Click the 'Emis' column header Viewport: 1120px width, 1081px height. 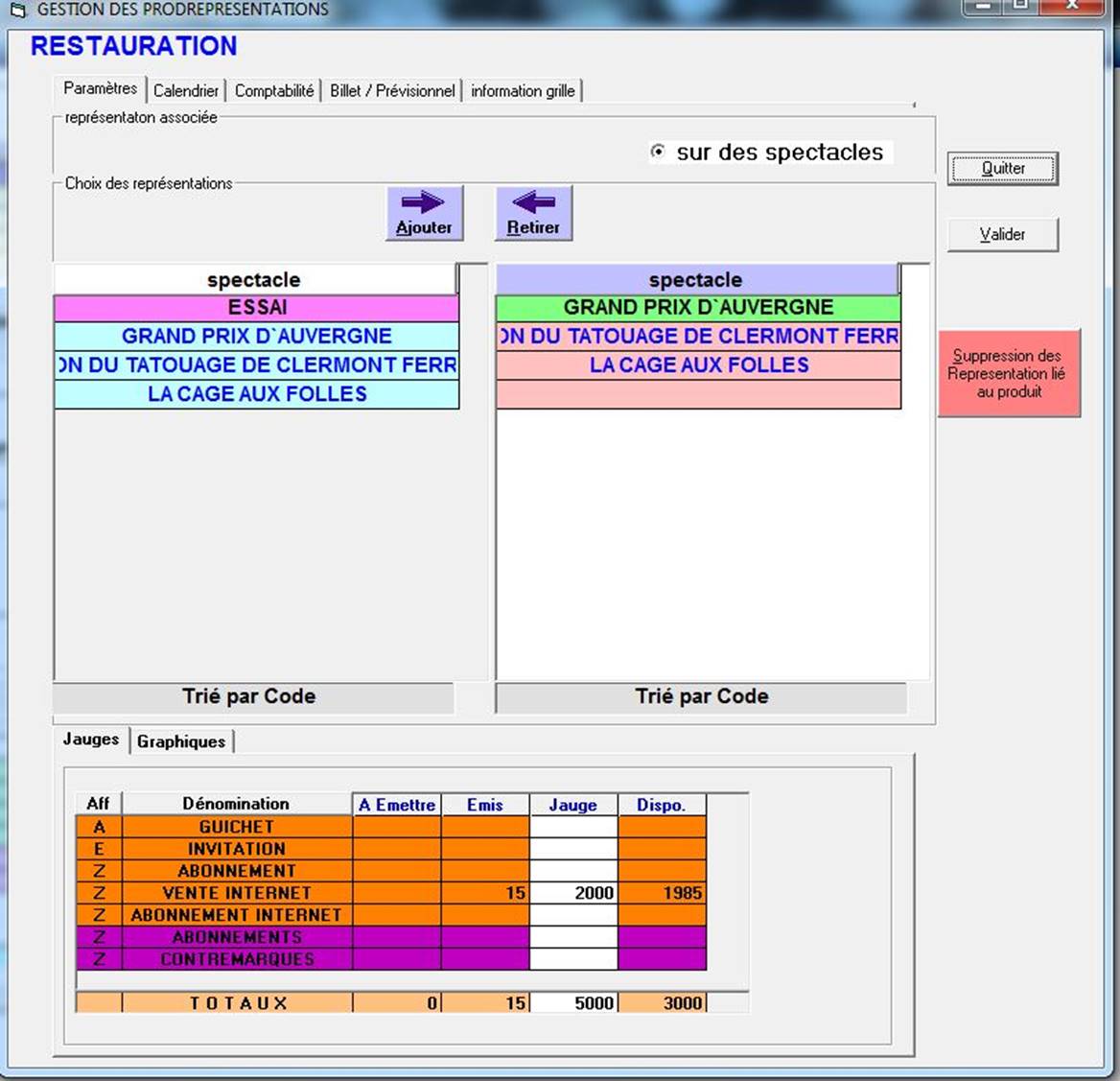click(x=485, y=805)
